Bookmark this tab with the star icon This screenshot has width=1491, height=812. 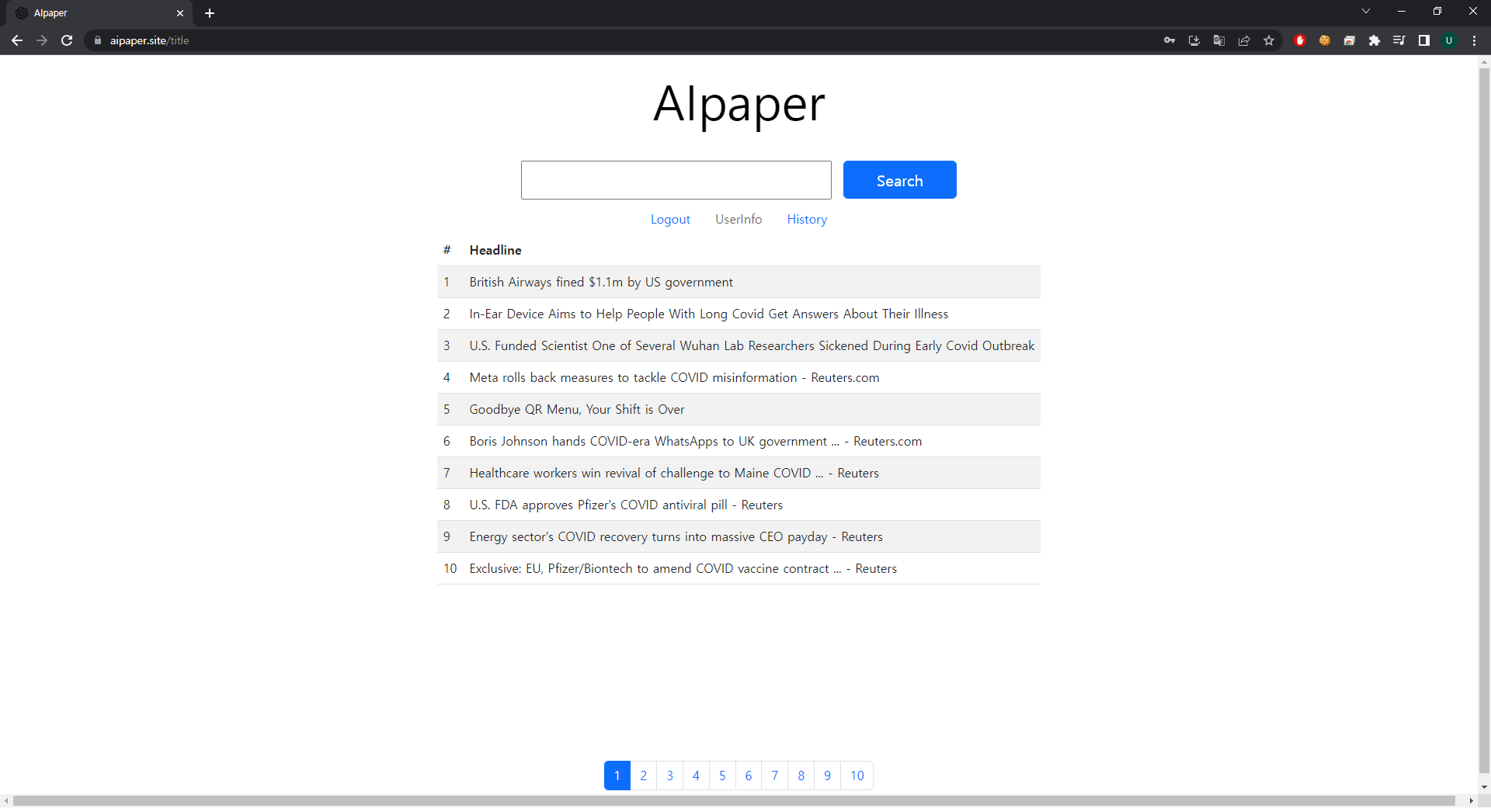(x=1269, y=40)
